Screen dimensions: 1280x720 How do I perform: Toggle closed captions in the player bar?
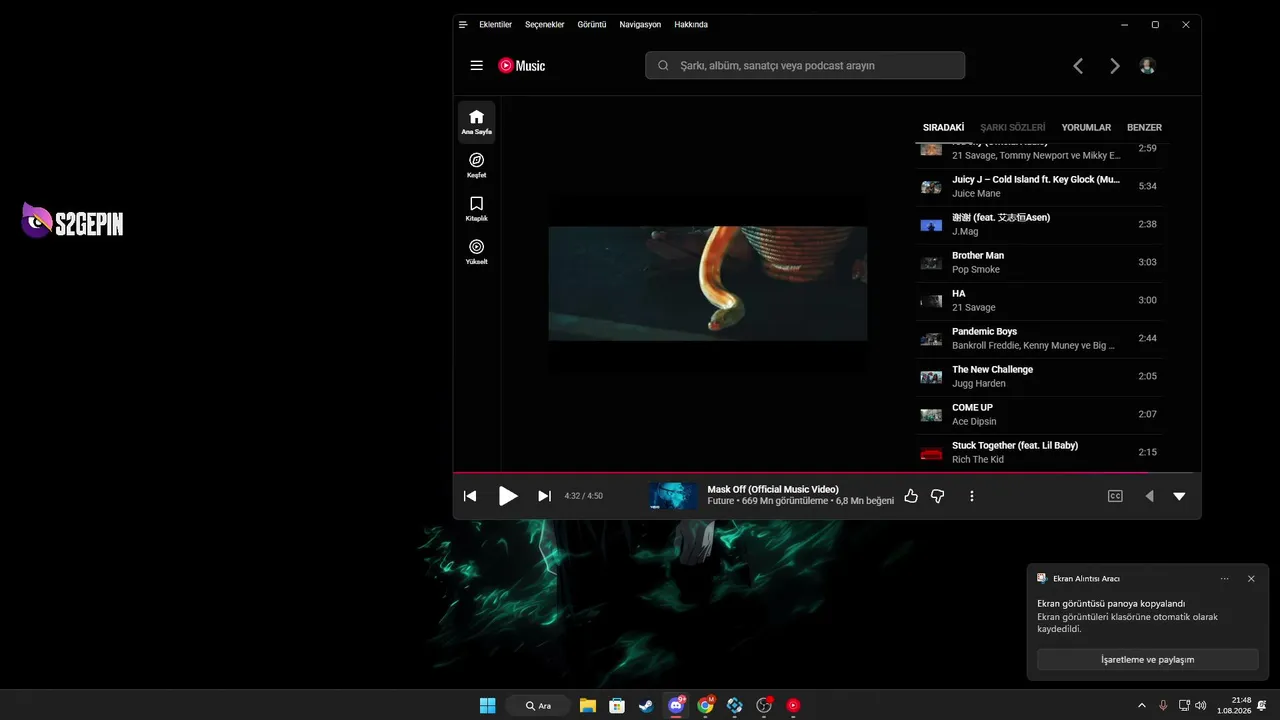[1115, 496]
